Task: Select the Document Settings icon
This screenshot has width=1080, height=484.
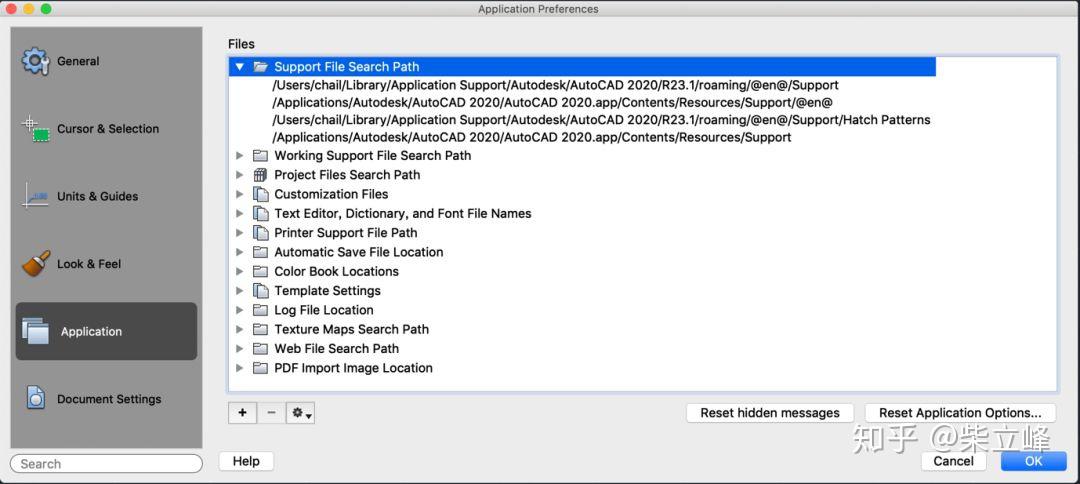Action: coord(35,399)
